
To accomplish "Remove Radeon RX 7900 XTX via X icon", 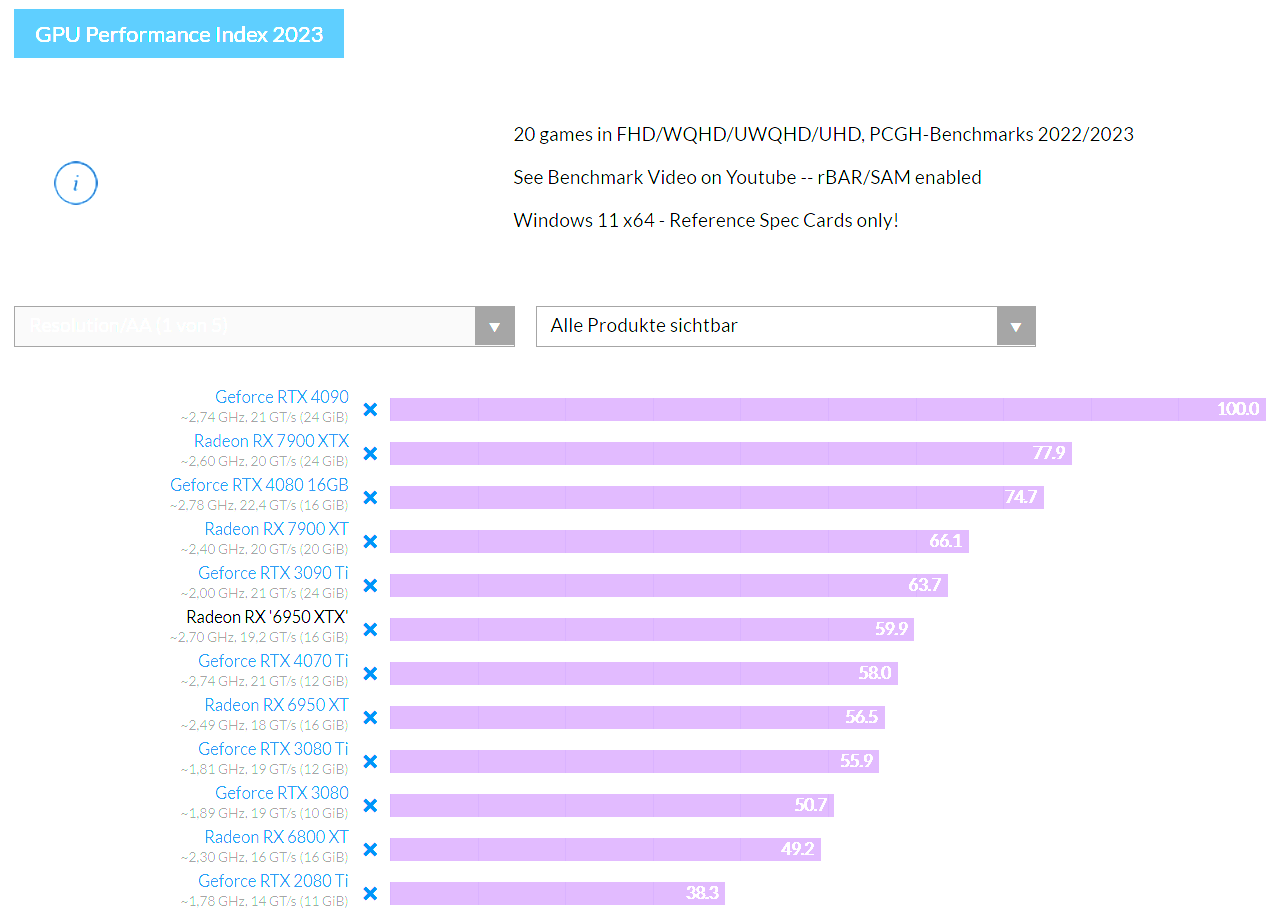I will (370, 453).
